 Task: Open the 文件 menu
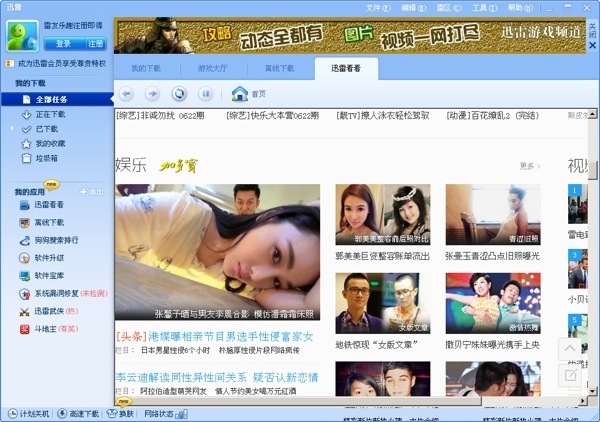[x=378, y=8]
